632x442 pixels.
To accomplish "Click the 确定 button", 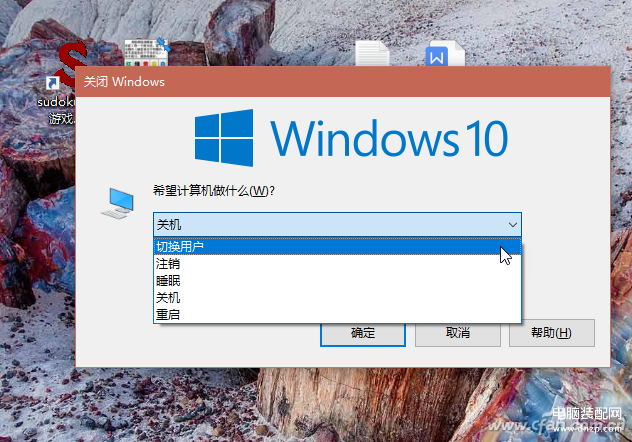I will [363, 333].
